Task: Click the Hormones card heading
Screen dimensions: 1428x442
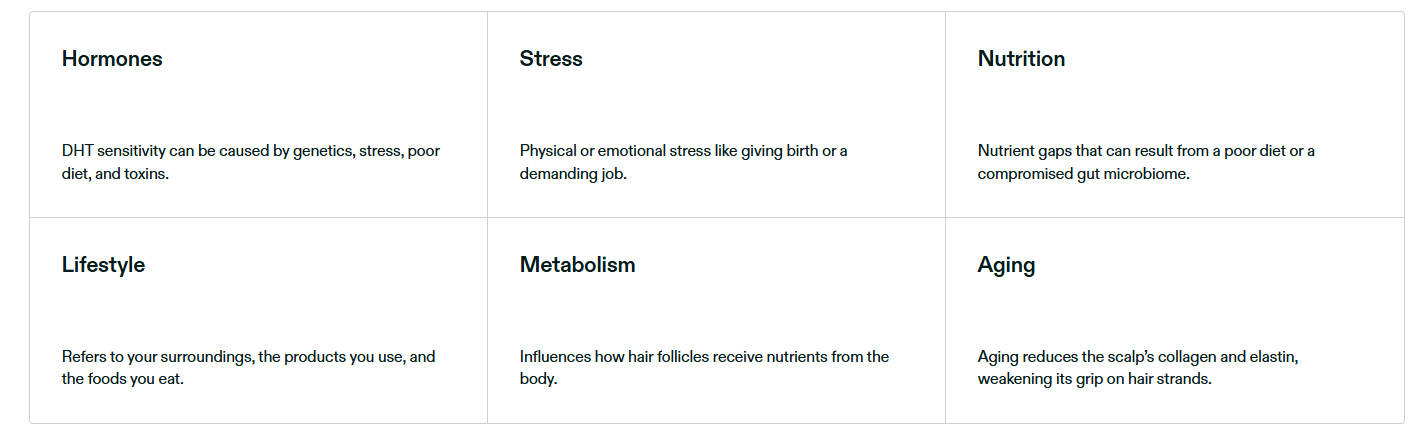Action: click(x=112, y=59)
